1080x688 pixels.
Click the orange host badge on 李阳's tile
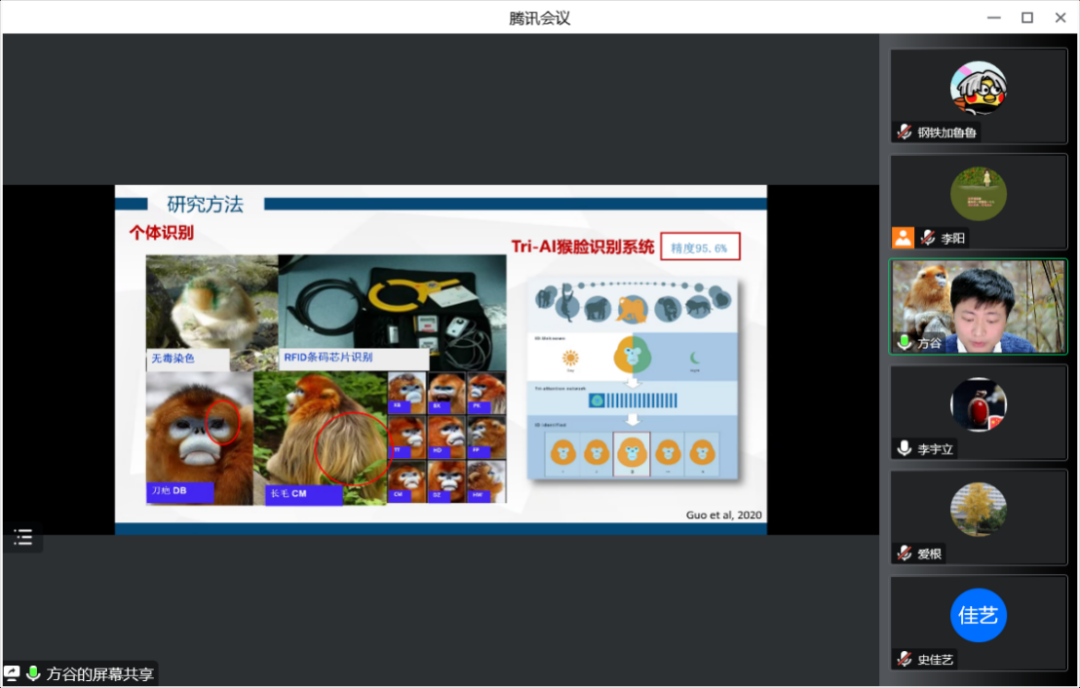(903, 238)
